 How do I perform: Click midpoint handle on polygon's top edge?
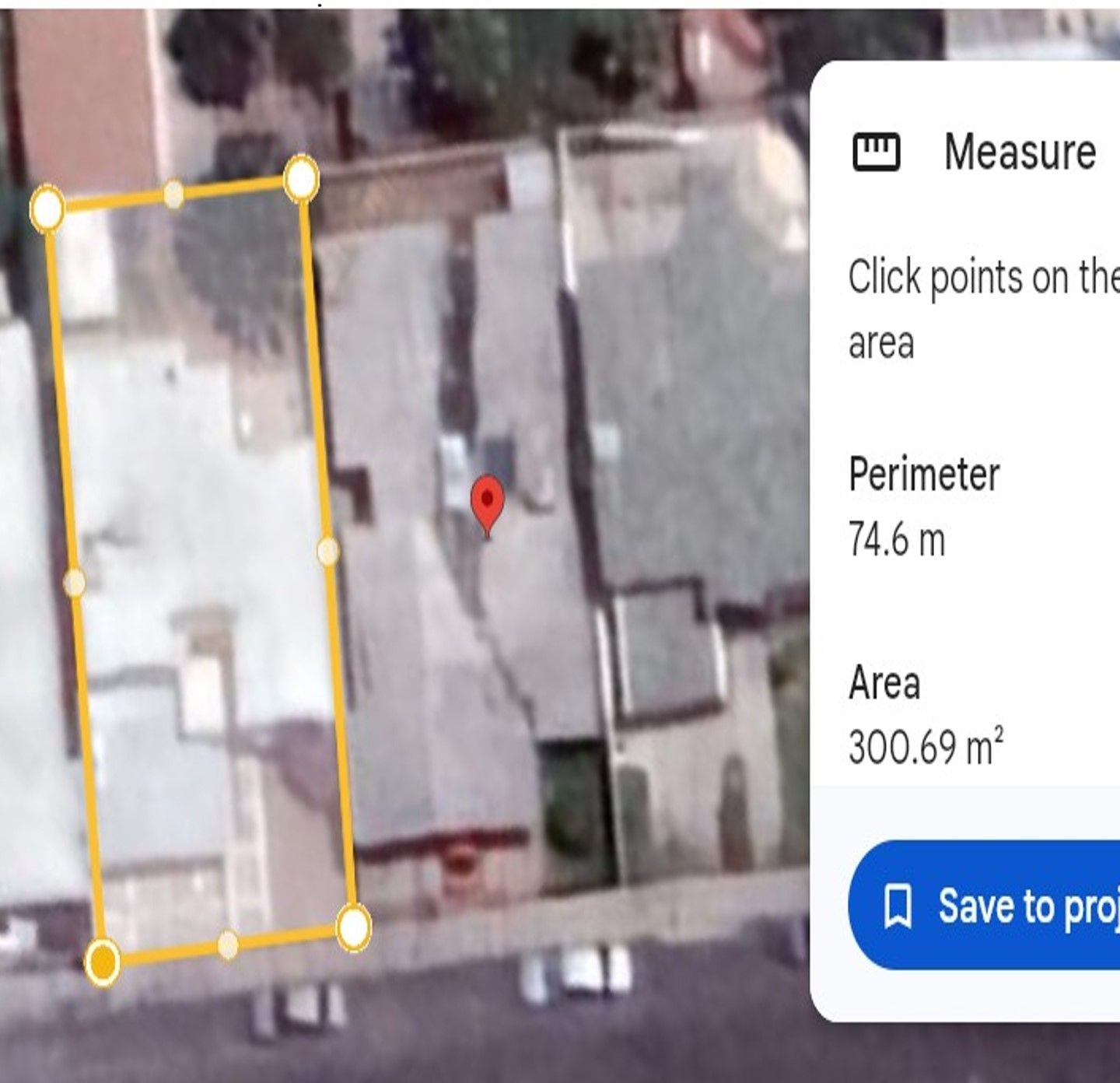pos(173,194)
